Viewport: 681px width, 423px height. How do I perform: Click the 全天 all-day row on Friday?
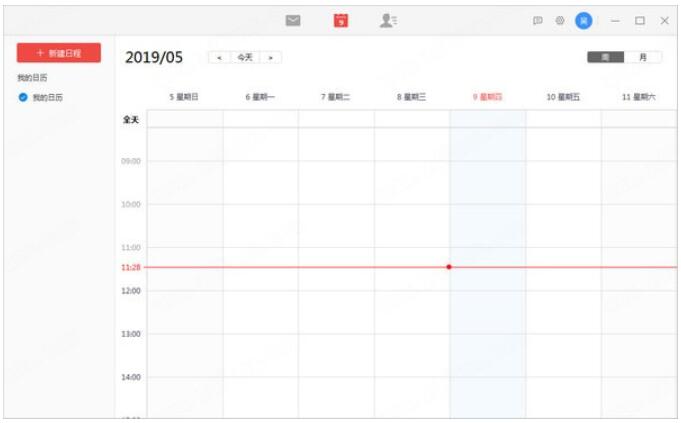click(x=563, y=119)
